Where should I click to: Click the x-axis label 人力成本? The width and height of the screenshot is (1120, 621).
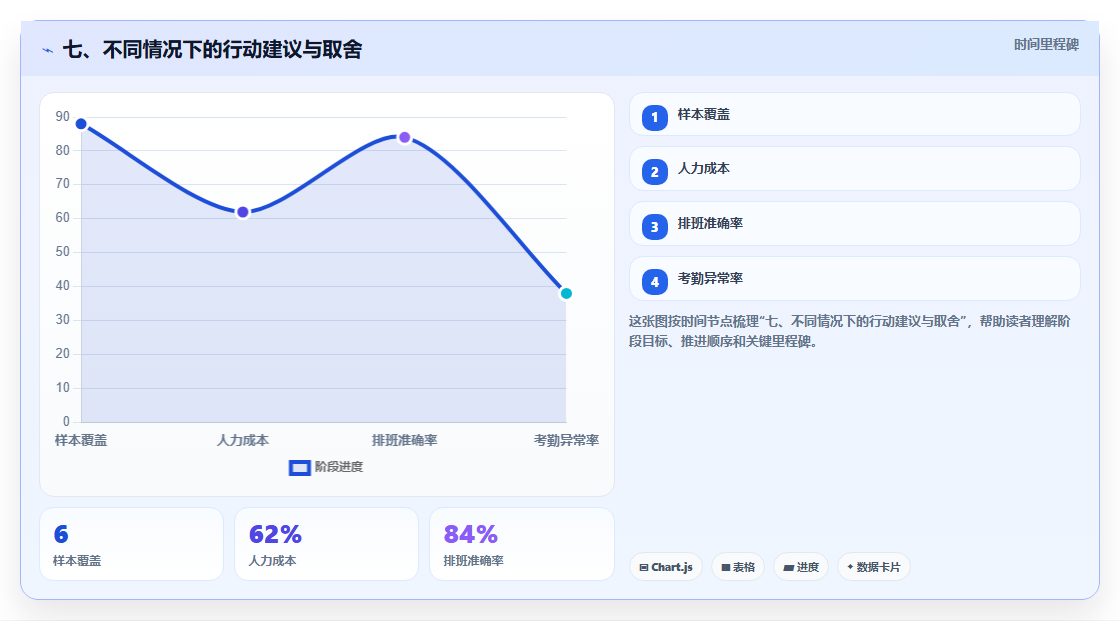pos(243,441)
